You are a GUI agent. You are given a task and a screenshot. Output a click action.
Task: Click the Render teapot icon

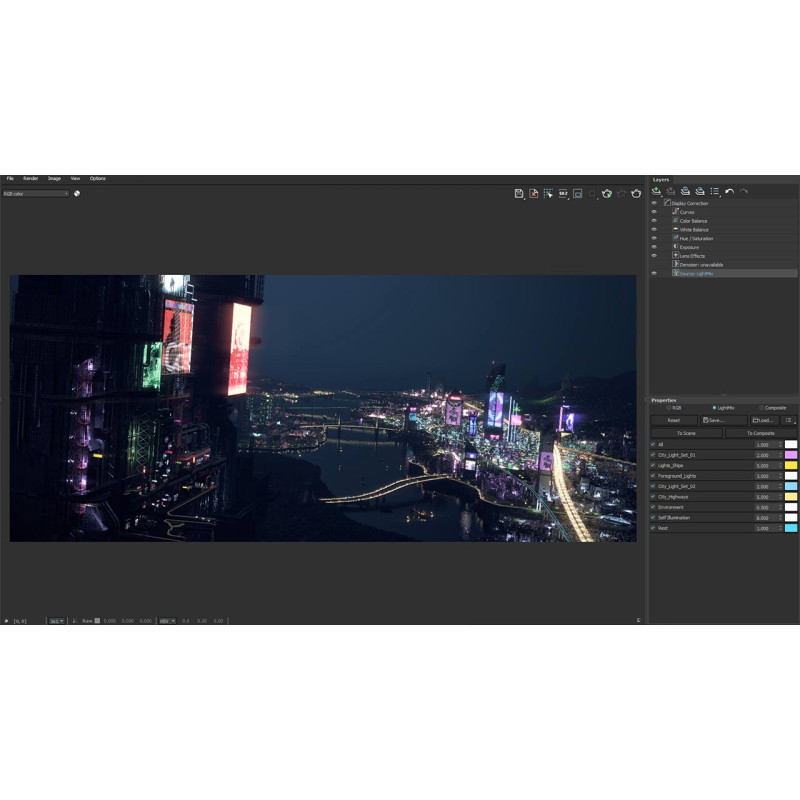[x=635, y=193]
